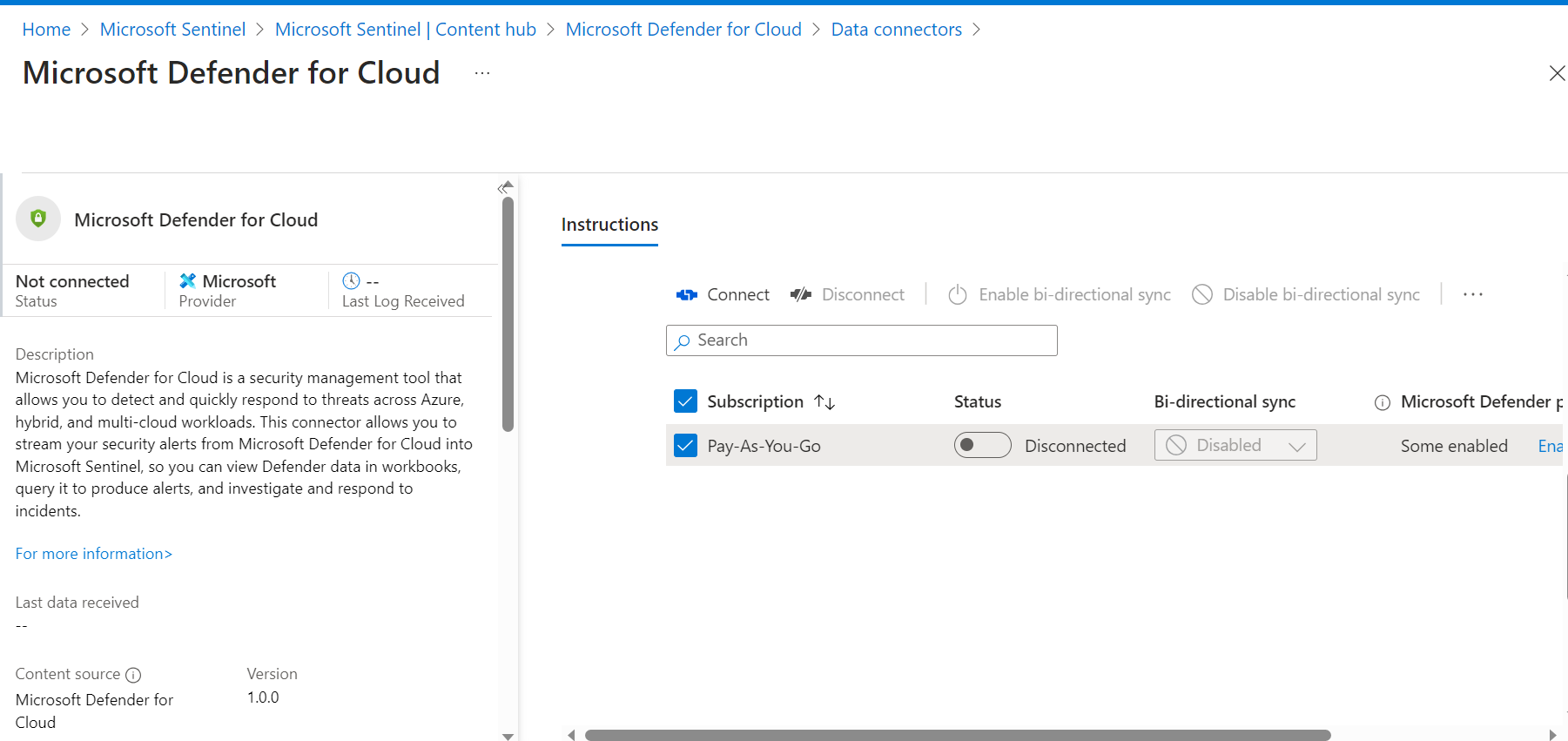Click the Microsoft Defender plans info icon
Viewport: 1568px width, 741px height.
pyautogui.click(x=1382, y=402)
